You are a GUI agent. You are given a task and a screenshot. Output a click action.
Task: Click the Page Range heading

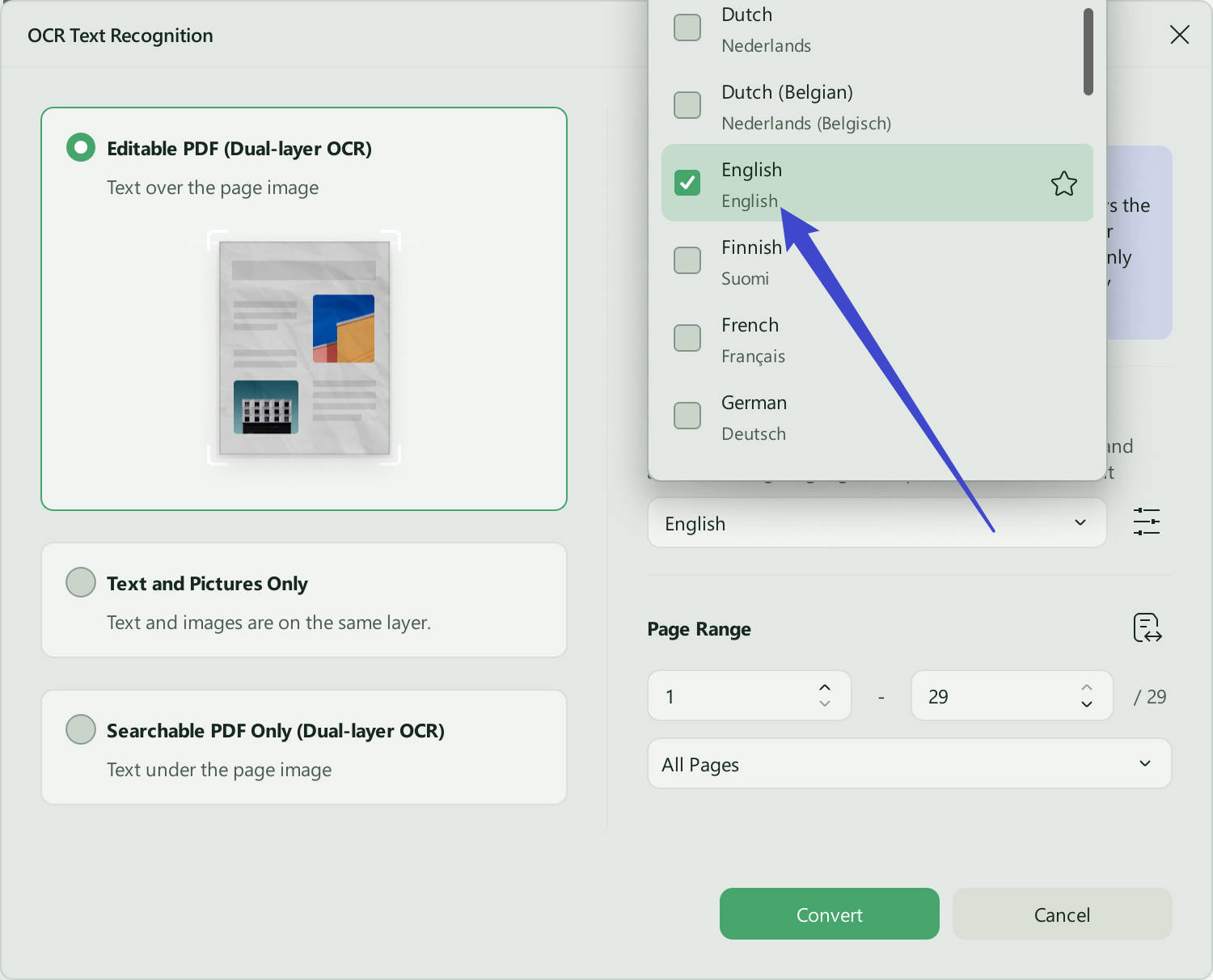click(x=699, y=629)
